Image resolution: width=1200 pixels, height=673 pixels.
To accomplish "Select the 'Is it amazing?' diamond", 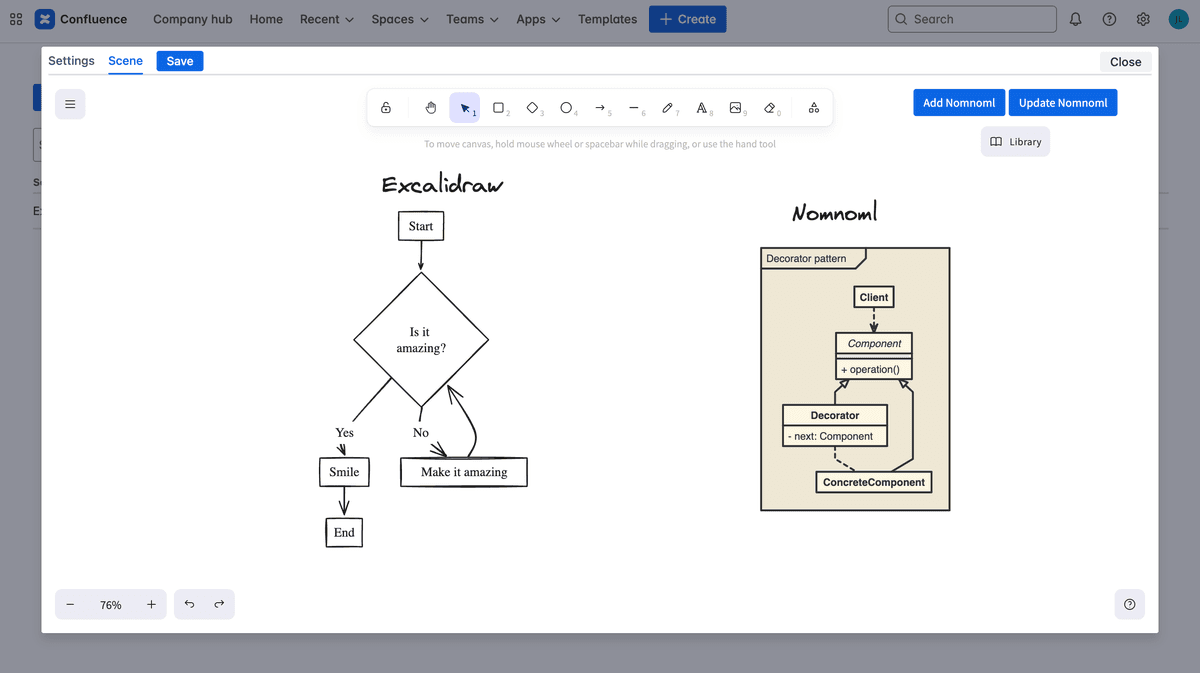I will pyautogui.click(x=421, y=340).
